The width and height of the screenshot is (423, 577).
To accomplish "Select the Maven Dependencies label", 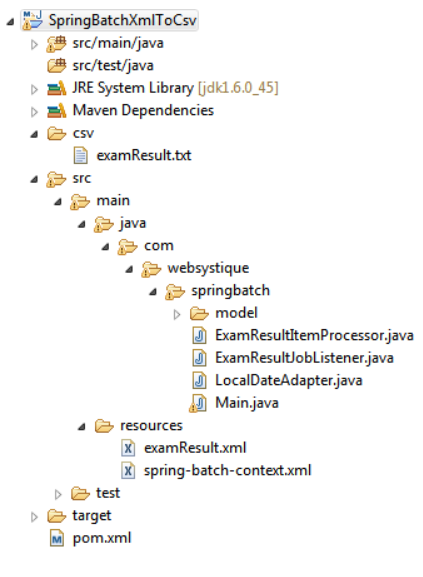I will (143, 110).
